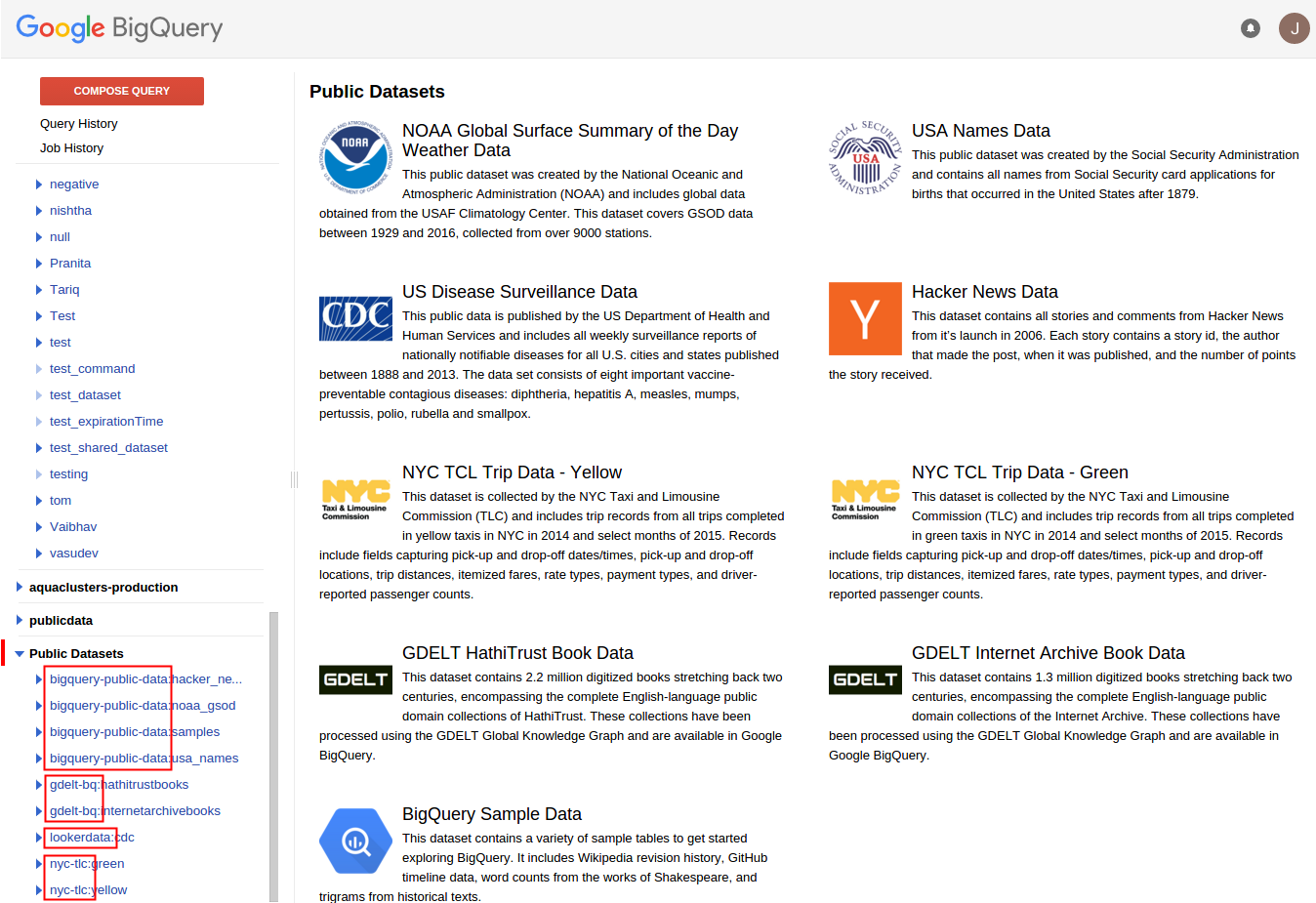Open Job History
Viewport: 1316px width, 903px height.
pyautogui.click(x=71, y=148)
